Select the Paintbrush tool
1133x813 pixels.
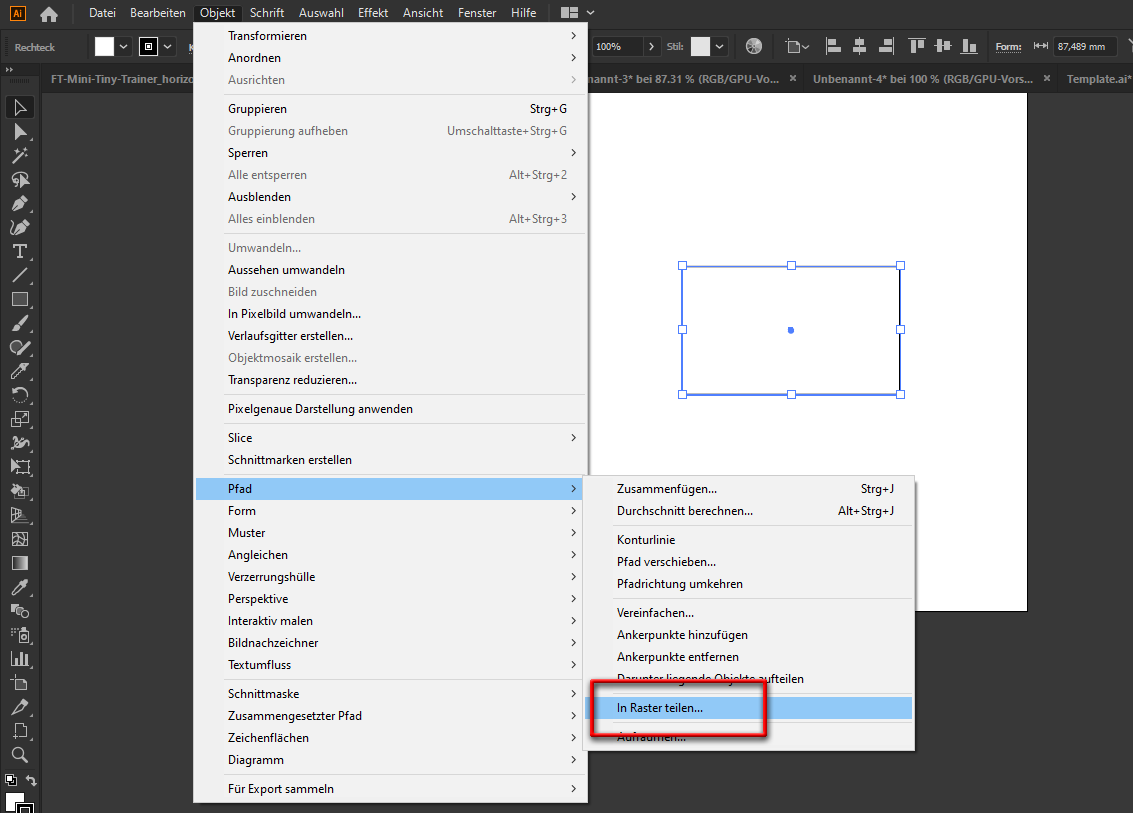click(20, 323)
